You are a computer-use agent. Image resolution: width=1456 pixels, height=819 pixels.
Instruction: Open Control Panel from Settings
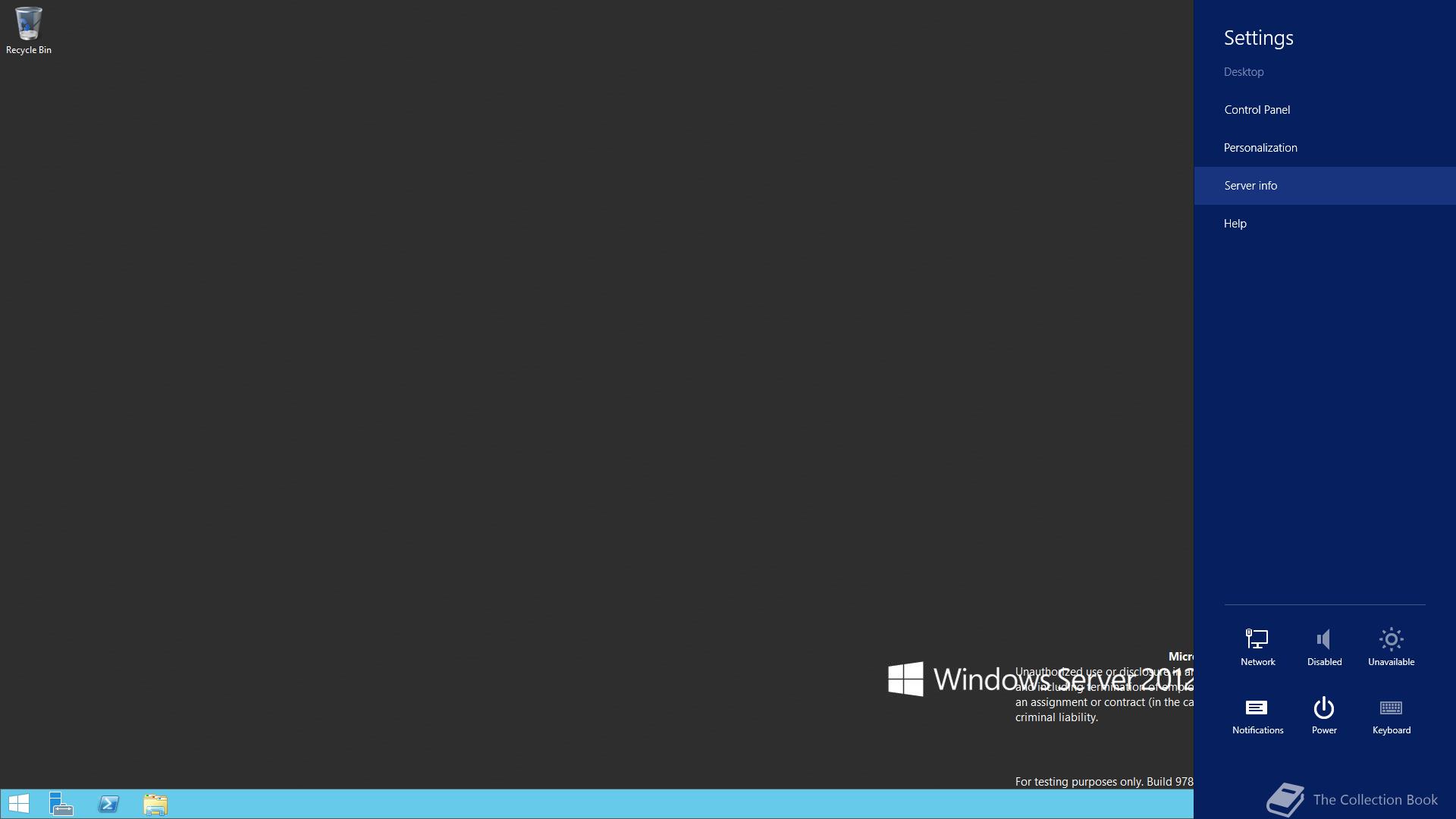(1325, 110)
